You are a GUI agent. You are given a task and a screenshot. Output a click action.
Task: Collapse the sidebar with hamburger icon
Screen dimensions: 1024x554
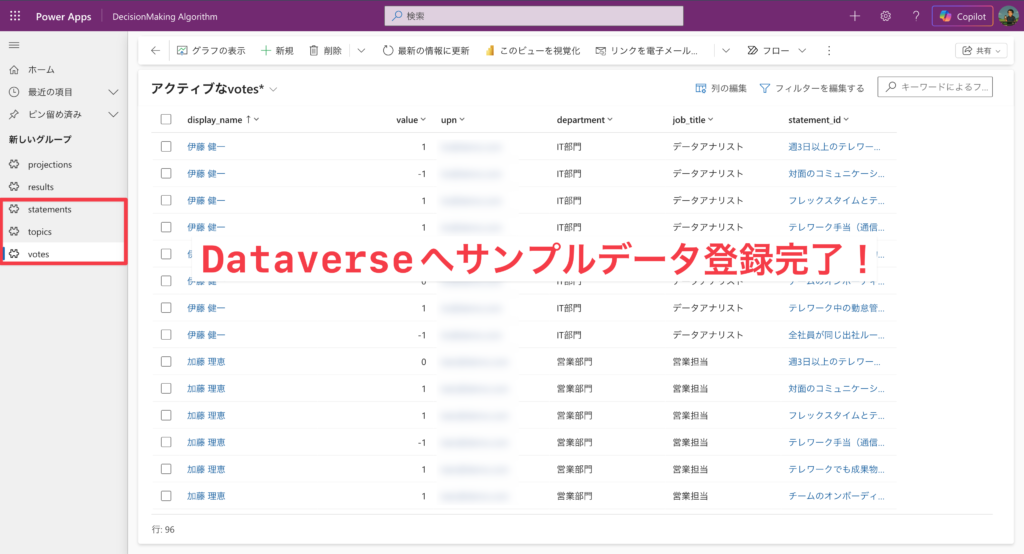(x=14, y=46)
